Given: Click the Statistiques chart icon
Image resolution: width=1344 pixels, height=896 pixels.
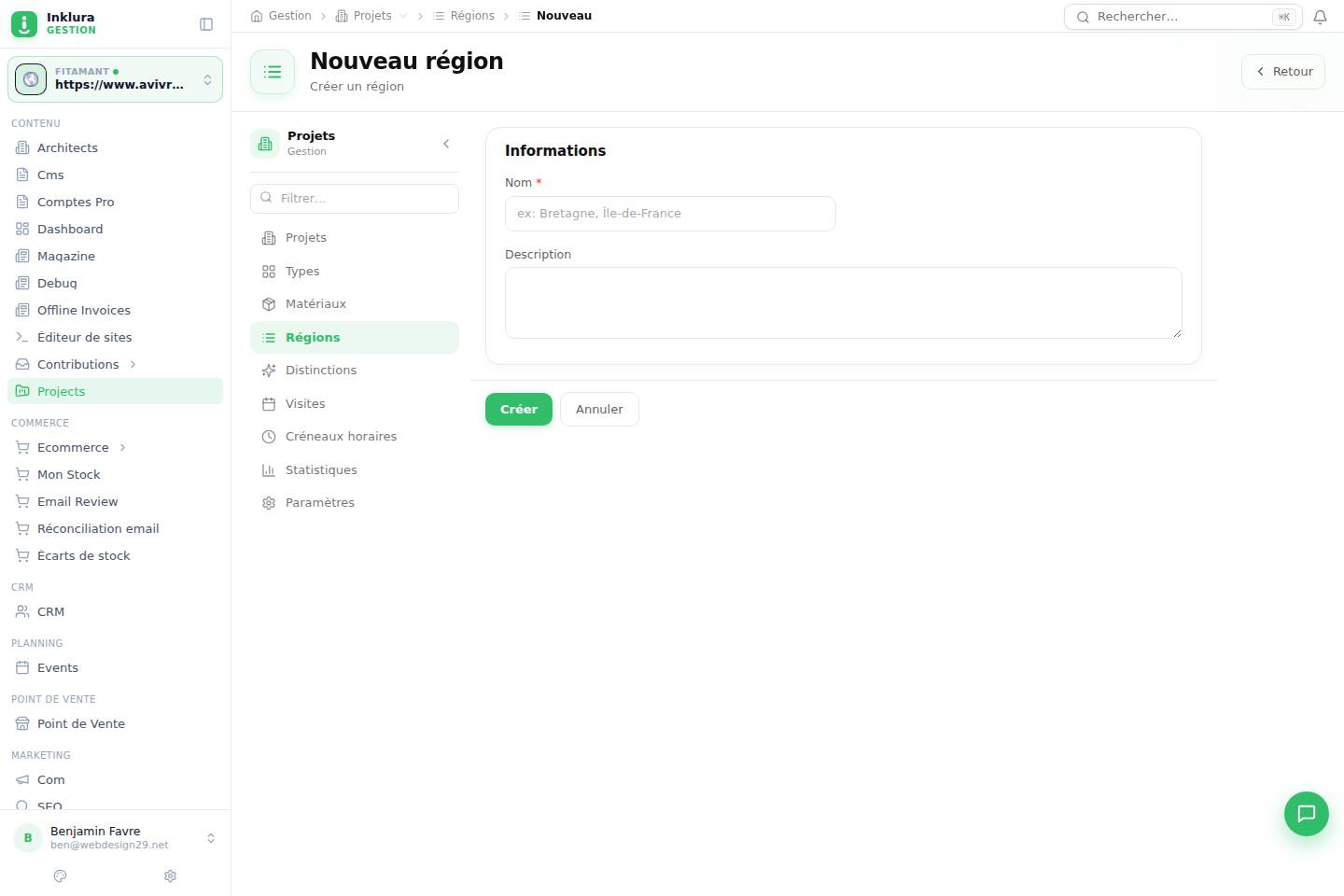Looking at the screenshot, I should 269,470.
